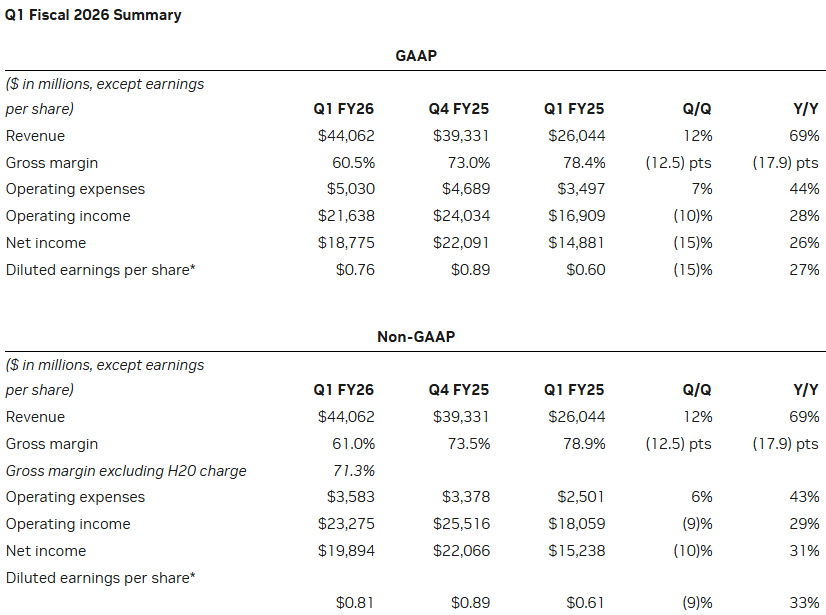The image size is (826, 615).
Task: Click Non-GAAP Q1 FY25 gross margin 78.9%
Action: (583, 444)
